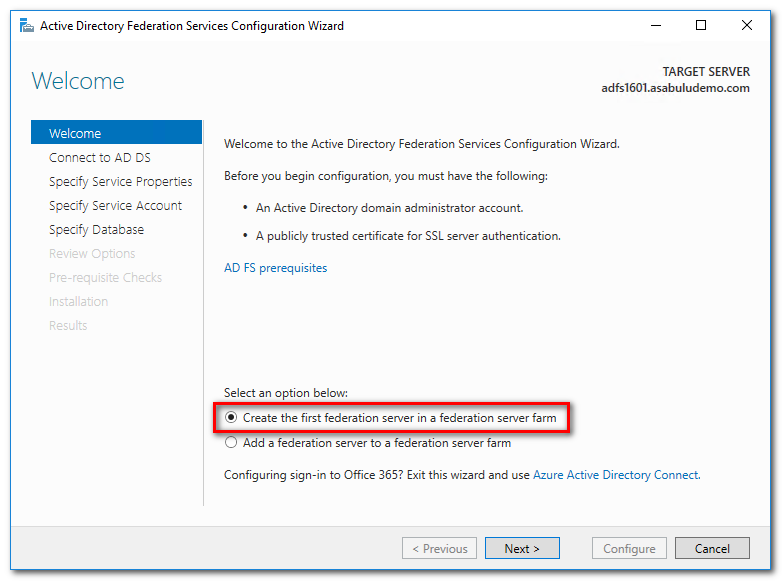Click the domain administrator account bullet text
This screenshot has height=581, width=782.
coord(390,208)
